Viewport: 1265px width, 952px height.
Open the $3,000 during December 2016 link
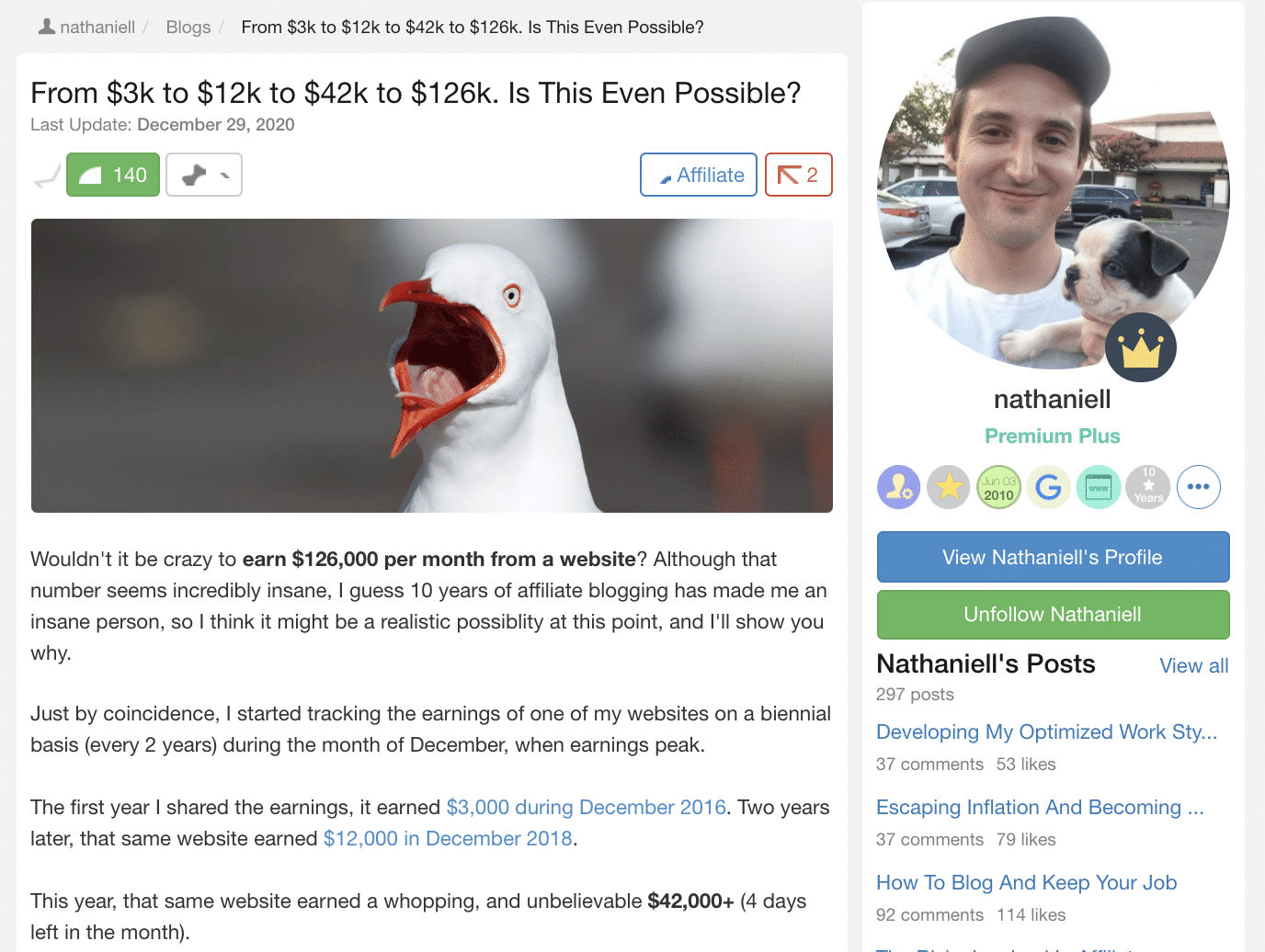tap(587, 807)
